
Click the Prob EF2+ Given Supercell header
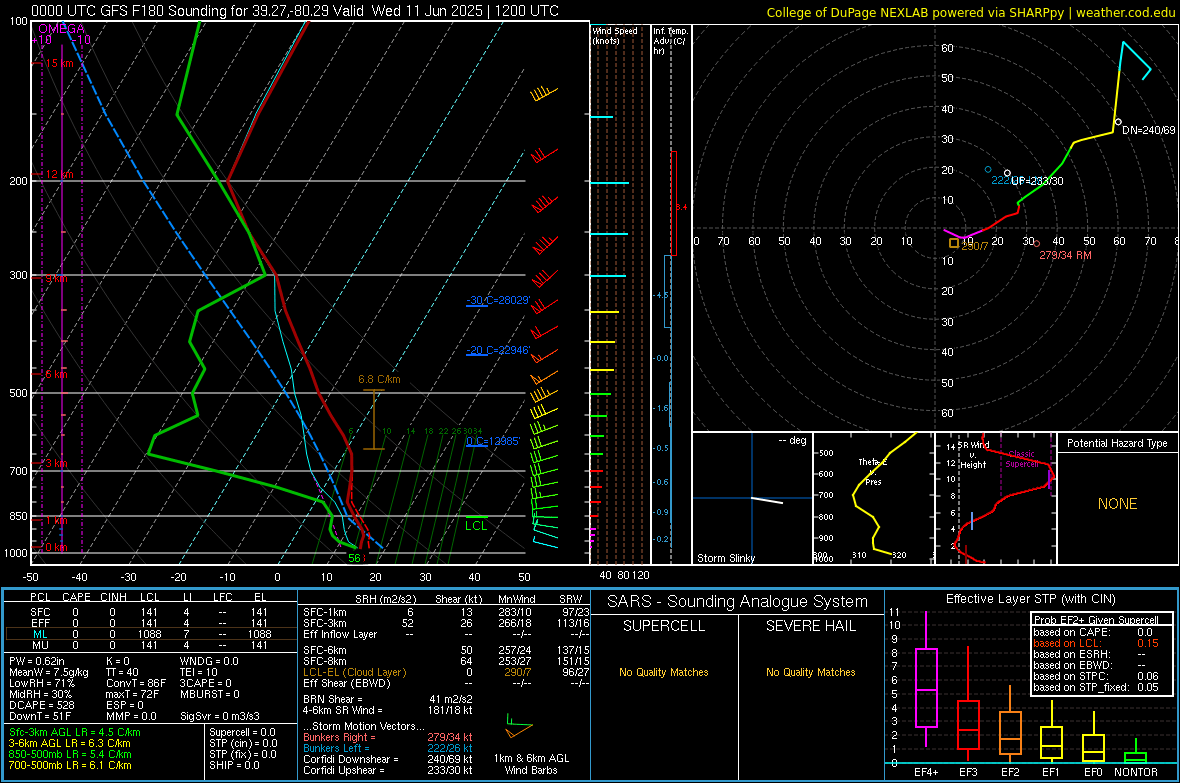(x=1096, y=620)
